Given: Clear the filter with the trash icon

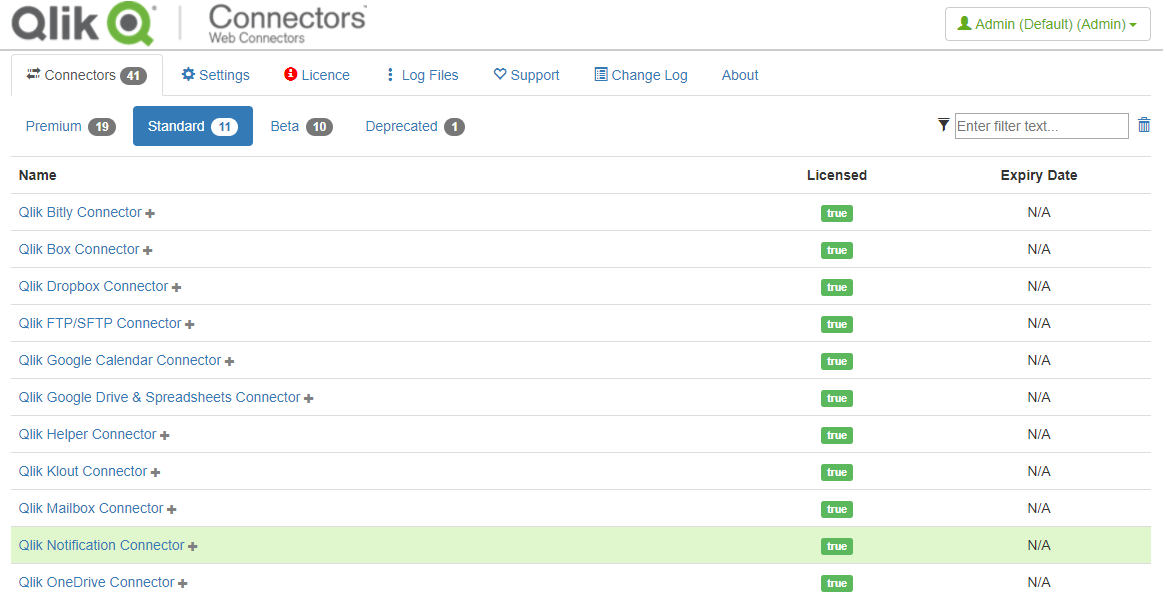Looking at the screenshot, I should (x=1144, y=125).
